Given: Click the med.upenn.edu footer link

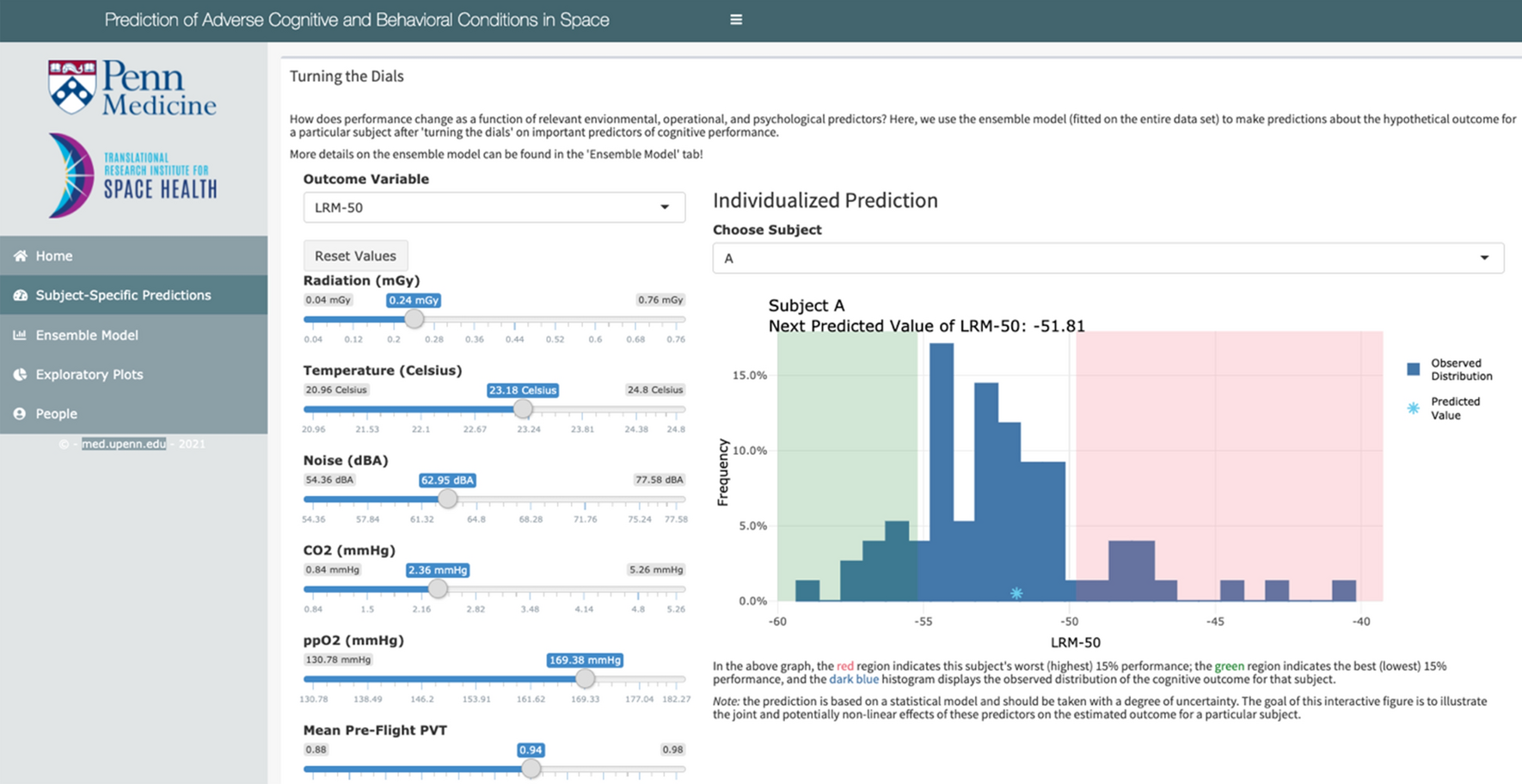Looking at the screenshot, I should (124, 444).
